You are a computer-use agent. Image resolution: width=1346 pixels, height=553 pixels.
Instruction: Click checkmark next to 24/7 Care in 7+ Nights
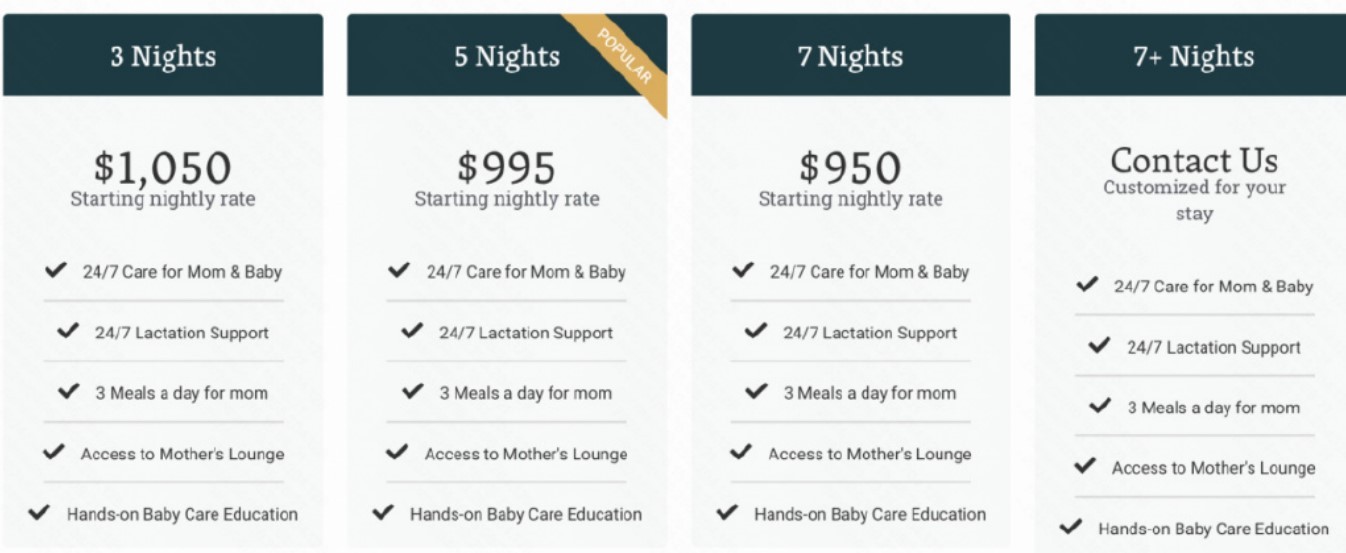1088,285
